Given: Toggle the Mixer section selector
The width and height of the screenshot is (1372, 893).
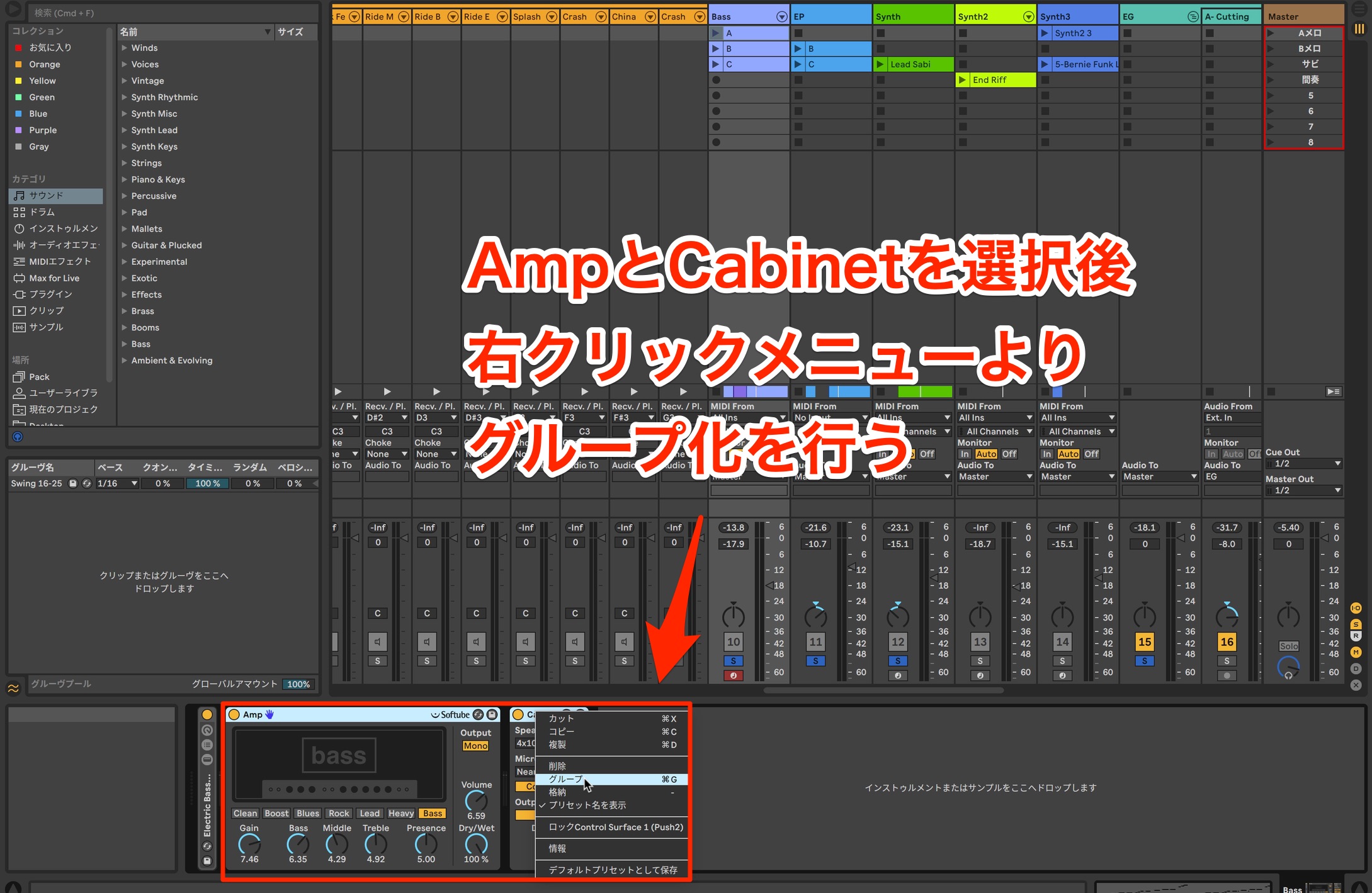Looking at the screenshot, I should point(1356,652).
